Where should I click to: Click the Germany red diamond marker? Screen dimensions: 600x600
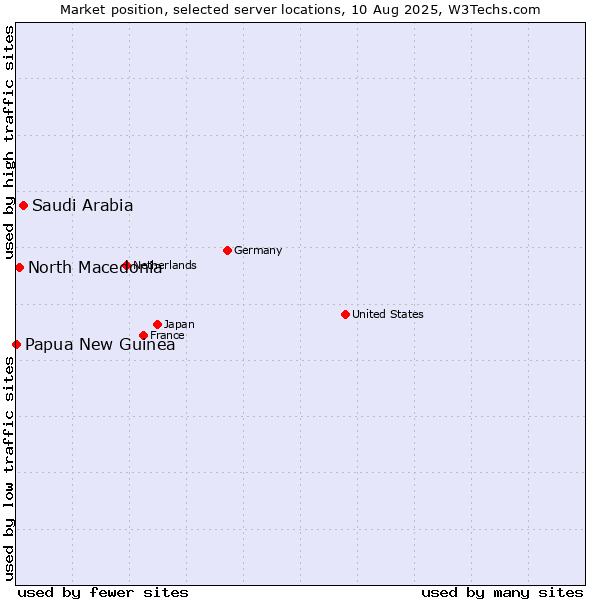point(227,251)
